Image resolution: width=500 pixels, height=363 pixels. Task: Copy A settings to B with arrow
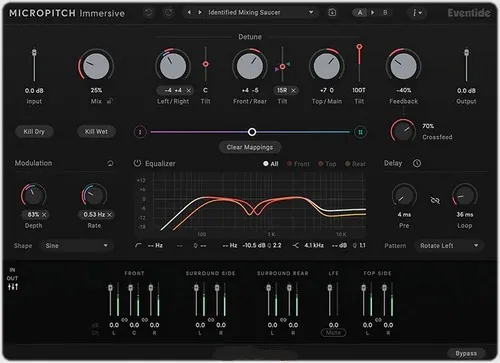(373, 13)
